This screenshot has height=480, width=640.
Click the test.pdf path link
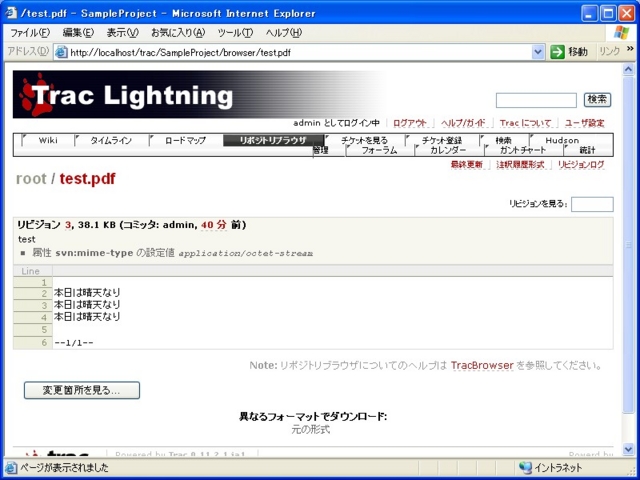click(x=87, y=178)
